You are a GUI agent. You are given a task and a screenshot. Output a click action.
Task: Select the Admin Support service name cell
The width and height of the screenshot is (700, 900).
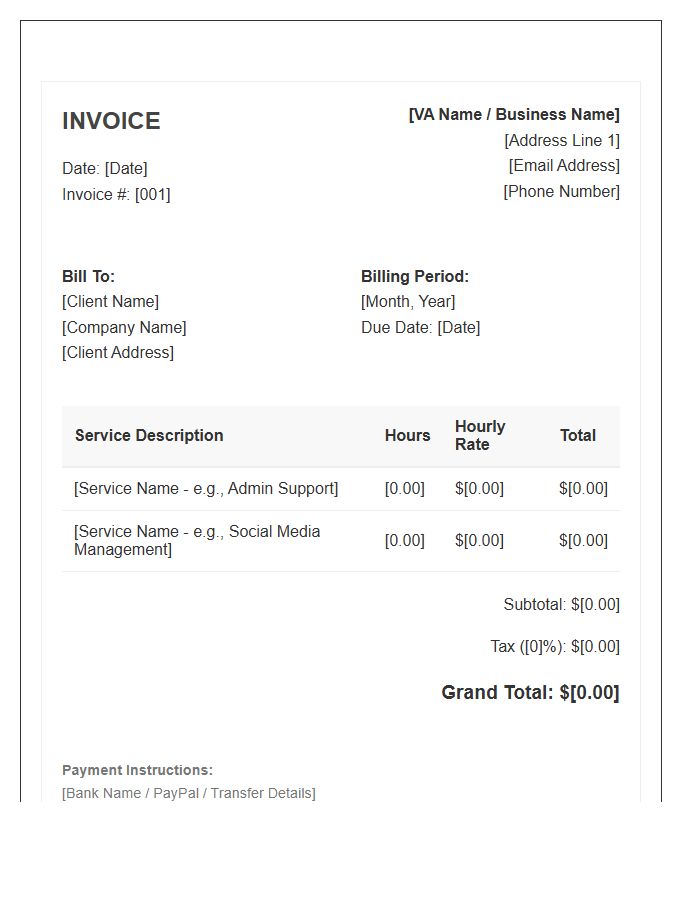pos(206,488)
